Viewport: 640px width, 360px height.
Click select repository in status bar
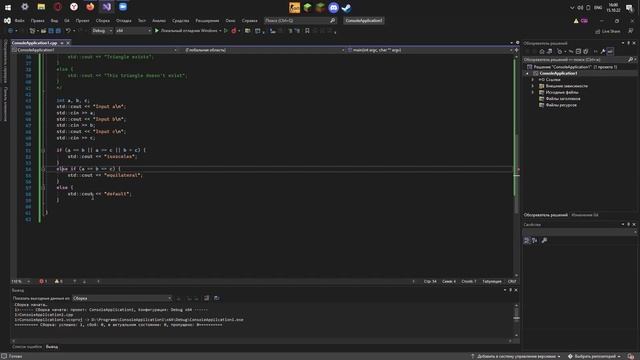pyautogui.click(x=594, y=356)
